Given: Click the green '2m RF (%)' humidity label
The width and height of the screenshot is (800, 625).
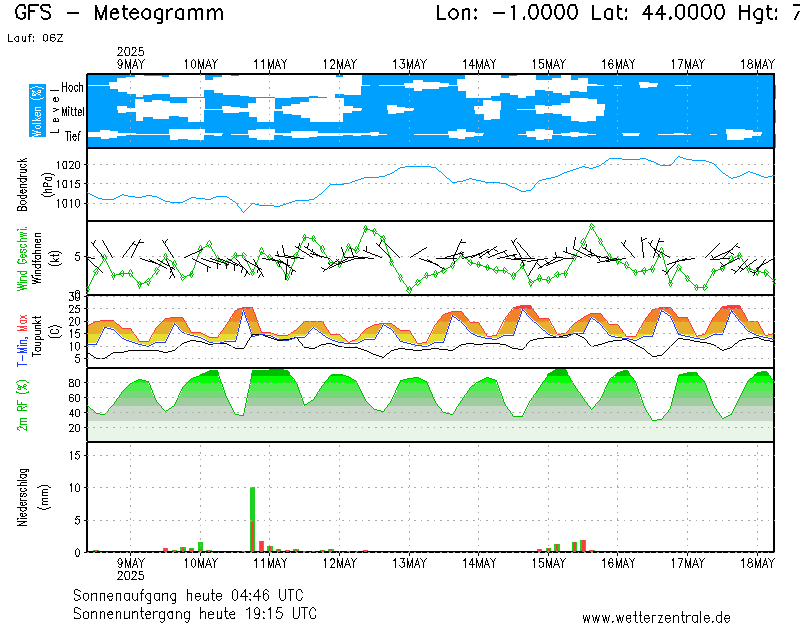Looking at the screenshot, I should 22,405.
